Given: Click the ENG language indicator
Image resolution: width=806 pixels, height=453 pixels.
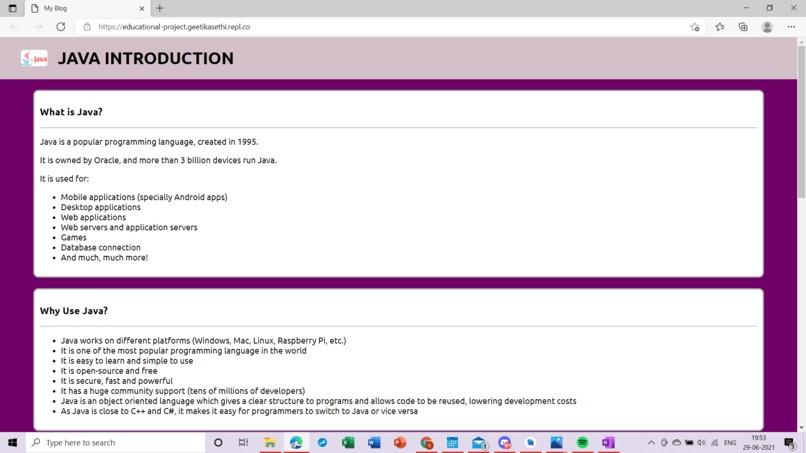Looking at the screenshot, I should [730, 443].
